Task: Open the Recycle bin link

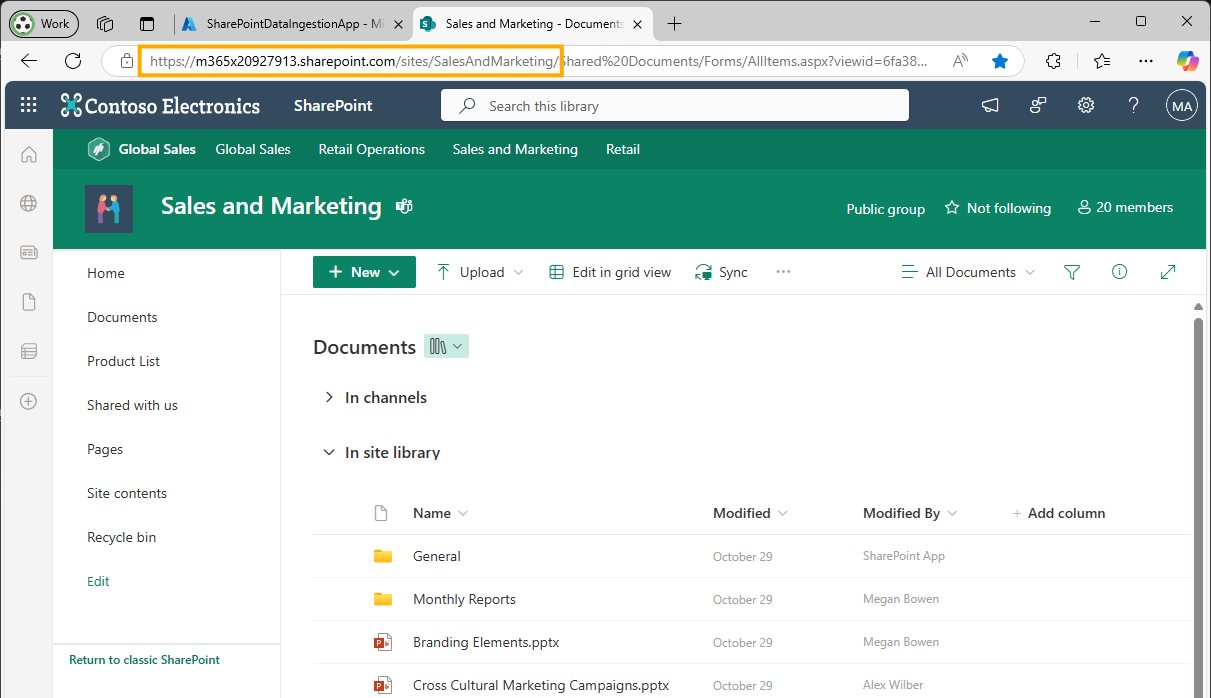Action: point(121,537)
